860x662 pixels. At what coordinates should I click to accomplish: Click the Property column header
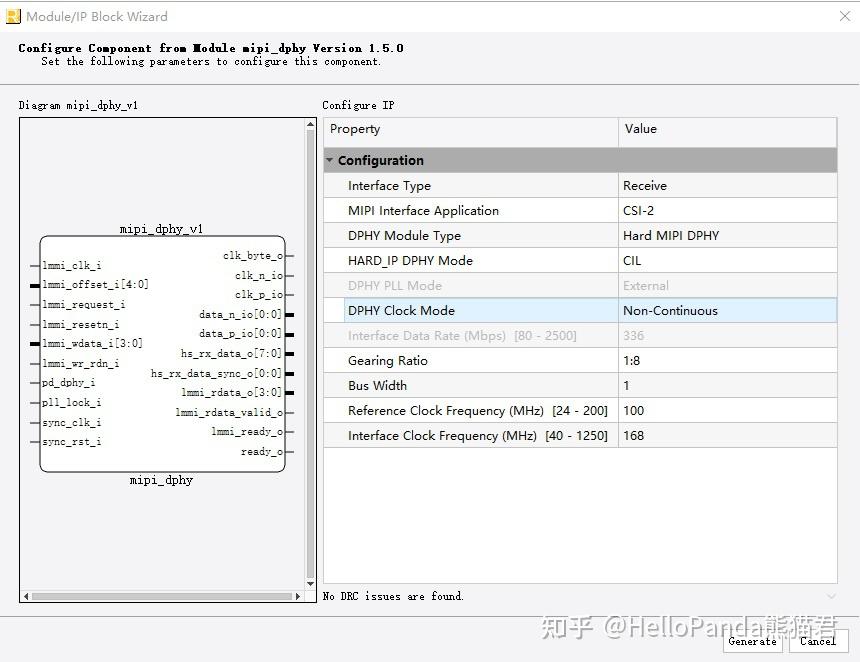point(400,129)
